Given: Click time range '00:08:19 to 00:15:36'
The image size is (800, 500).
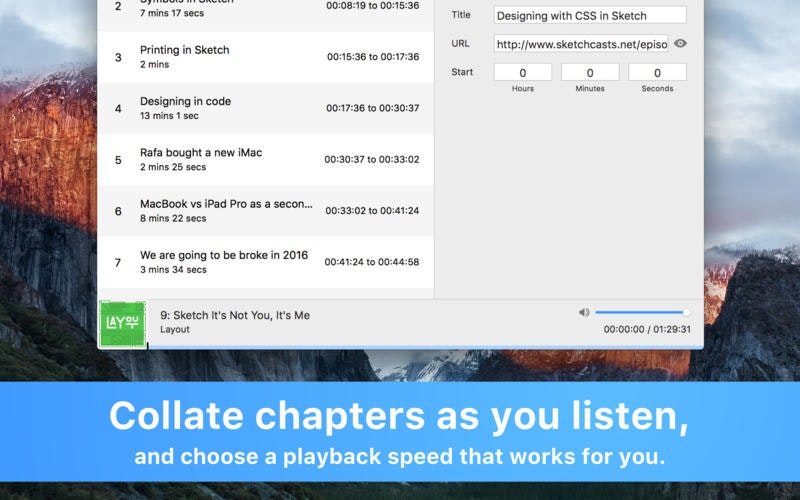Looking at the screenshot, I should pos(372,6).
